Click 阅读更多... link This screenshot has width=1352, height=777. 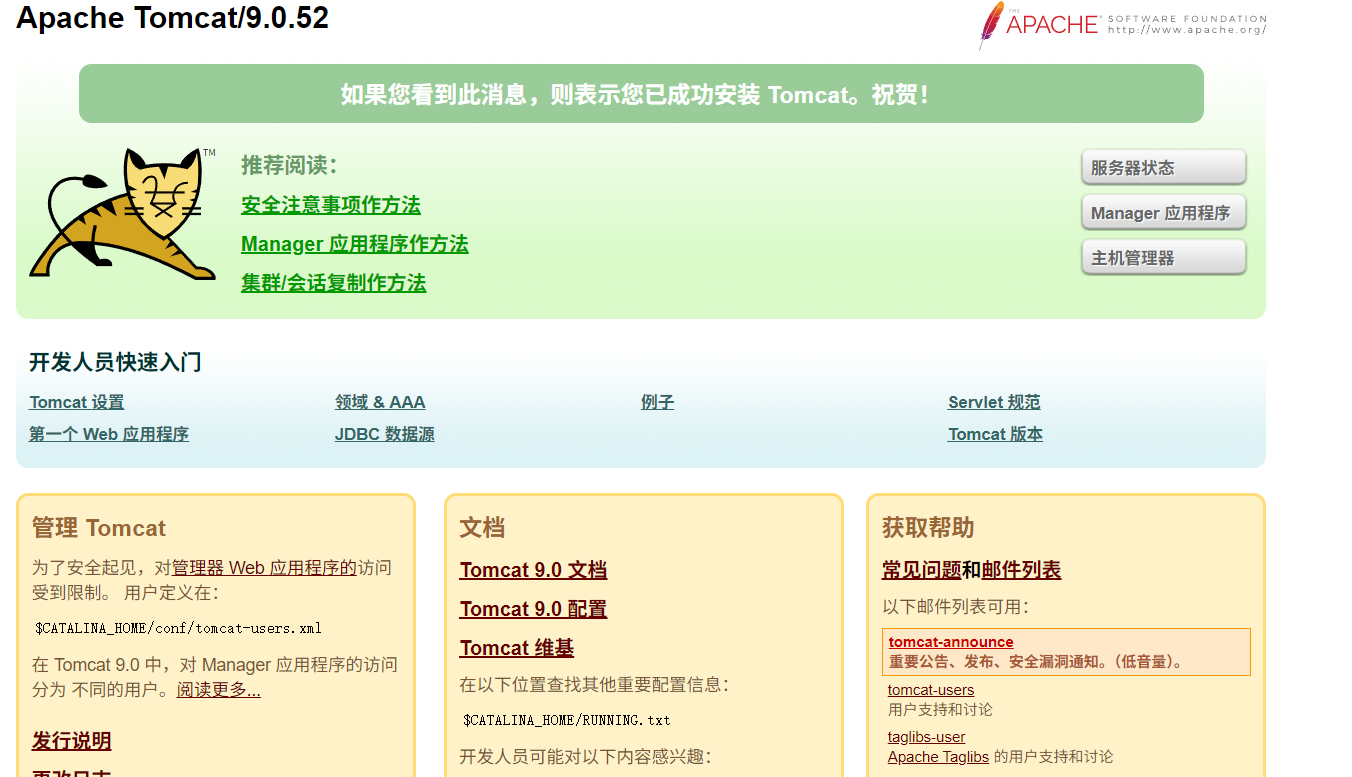click(x=219, y=690)
